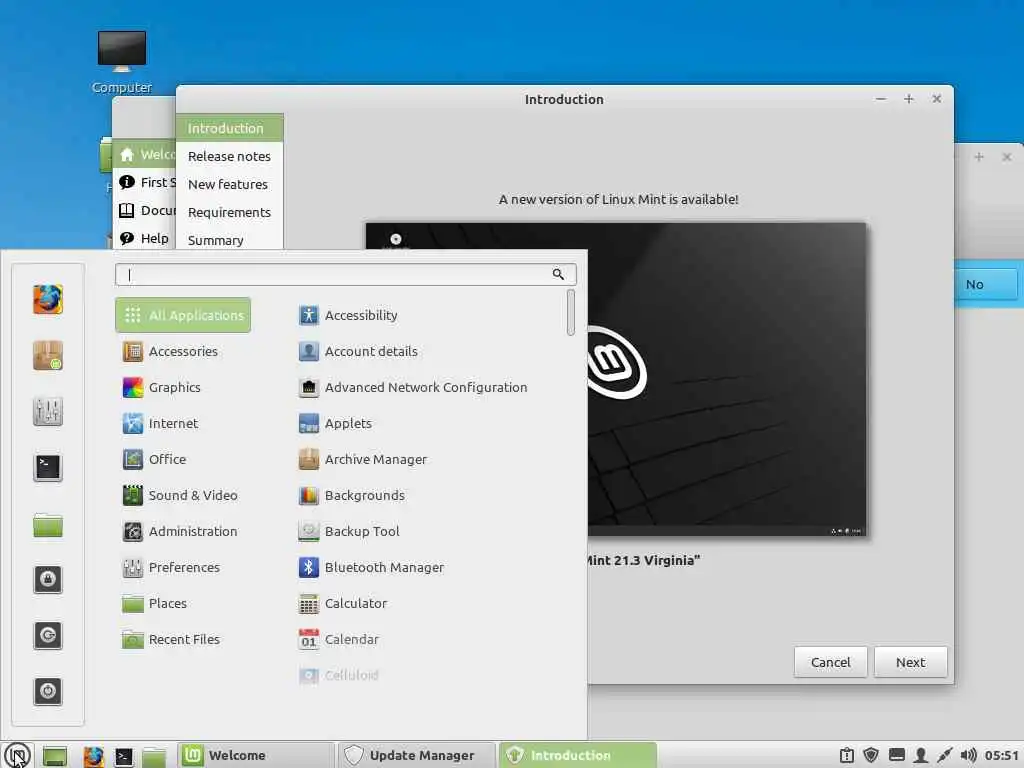
Task: Open Files folder icon in menu favorites
Action: pos(48,524)
